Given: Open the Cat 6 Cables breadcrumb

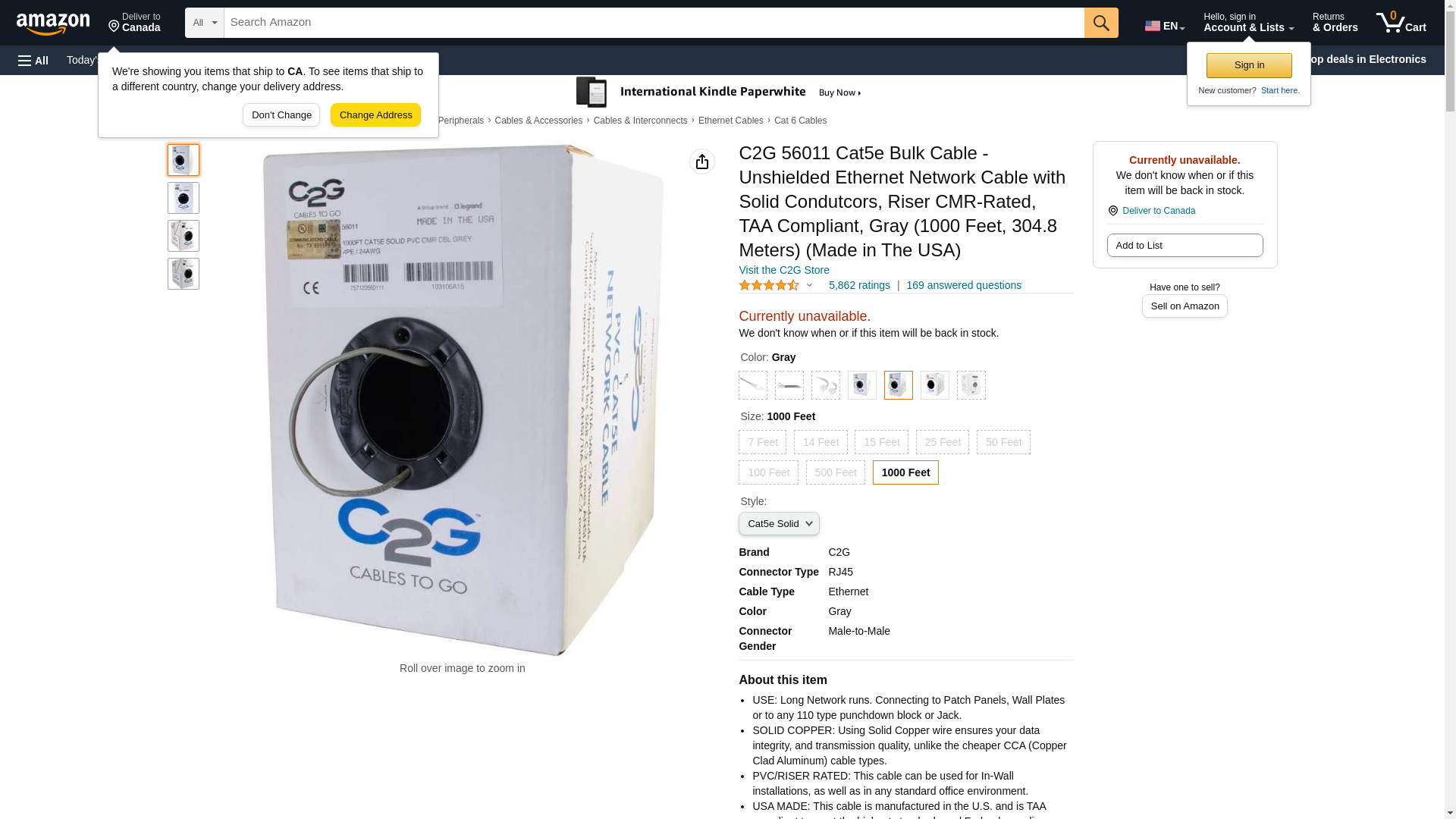Looking at the screenshot, I should click(x=800, y=121).
